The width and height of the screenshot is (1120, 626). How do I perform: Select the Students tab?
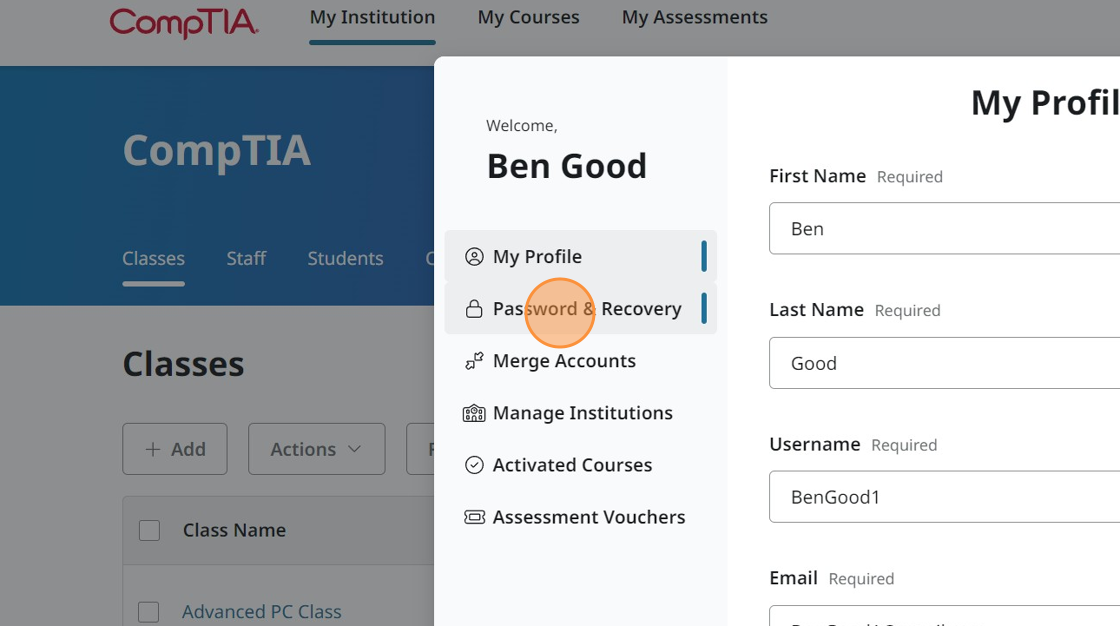[x=345, y=258]
